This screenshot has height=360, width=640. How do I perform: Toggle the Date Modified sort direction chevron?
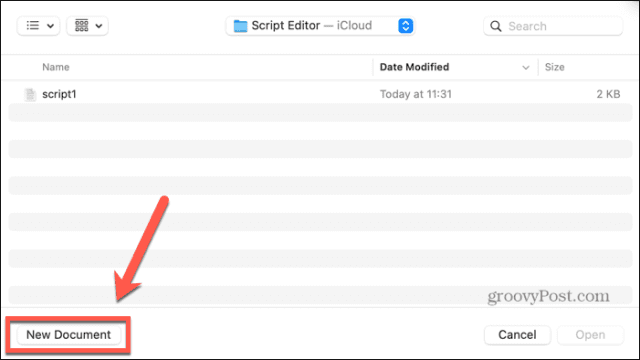tap(526, 67)
